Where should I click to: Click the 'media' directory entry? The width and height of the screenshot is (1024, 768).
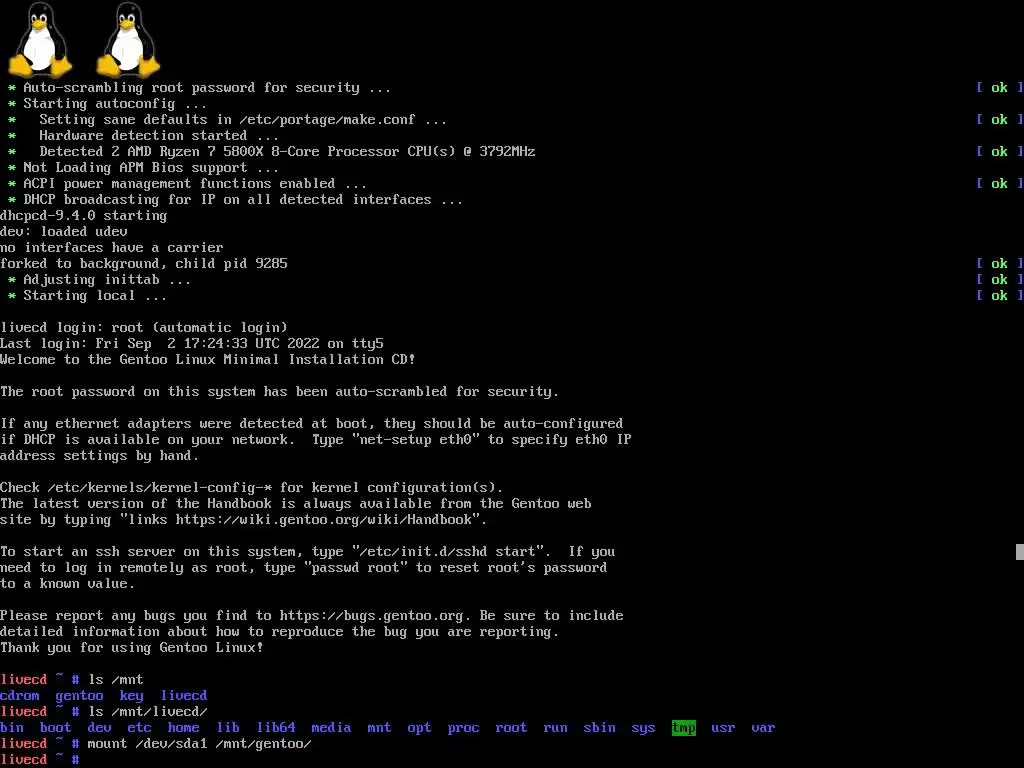[x=331, y=728]
